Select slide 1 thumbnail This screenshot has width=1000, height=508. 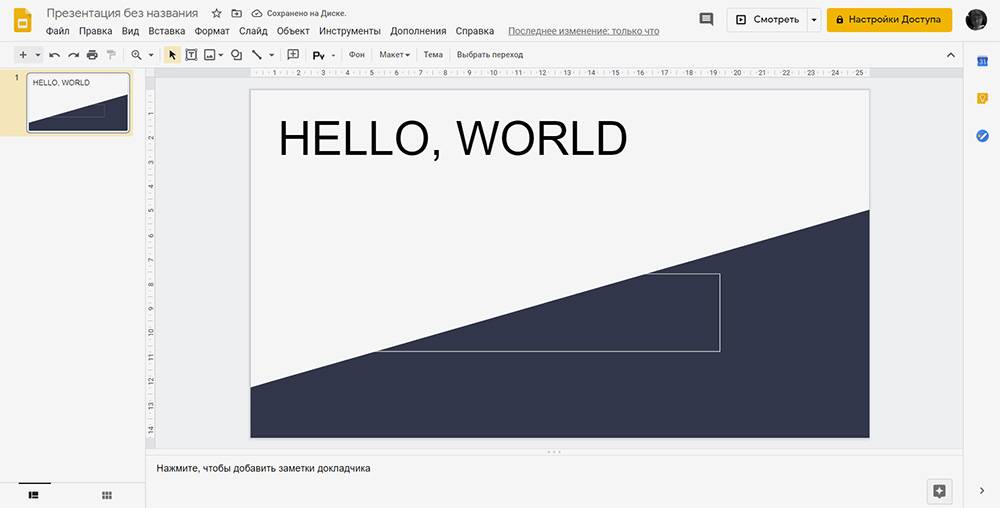pos(78,103)
